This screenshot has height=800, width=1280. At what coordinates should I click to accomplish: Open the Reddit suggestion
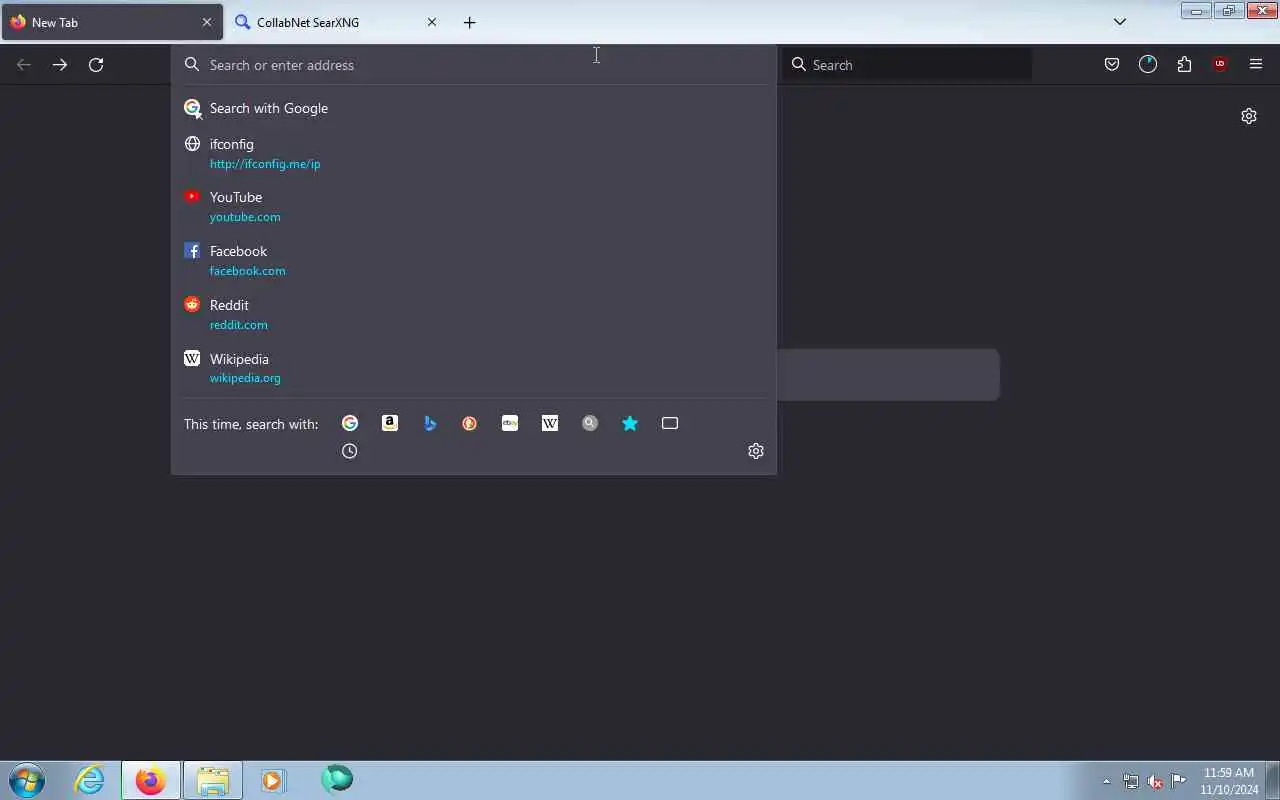tap(474, 314)
